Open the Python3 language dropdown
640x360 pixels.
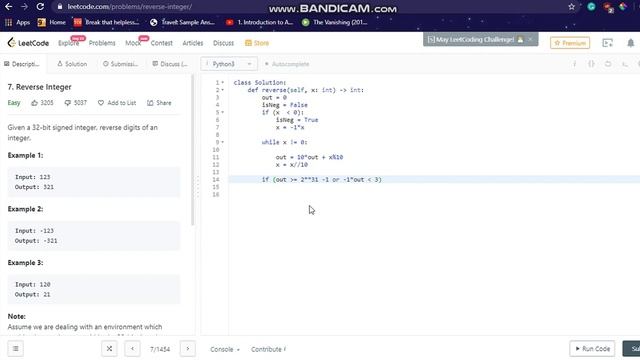[x=229, y=64]
